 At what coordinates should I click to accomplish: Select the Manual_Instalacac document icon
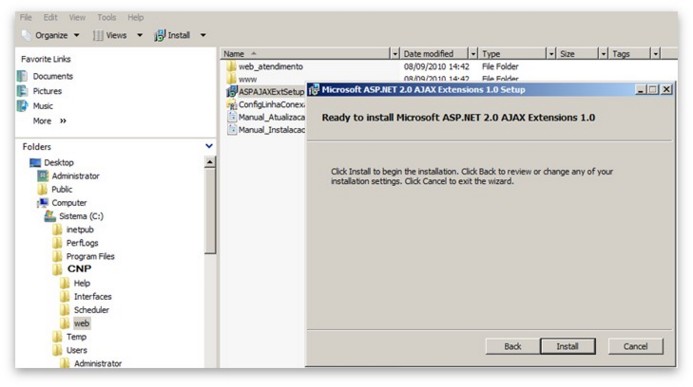[x=232, y=130]
